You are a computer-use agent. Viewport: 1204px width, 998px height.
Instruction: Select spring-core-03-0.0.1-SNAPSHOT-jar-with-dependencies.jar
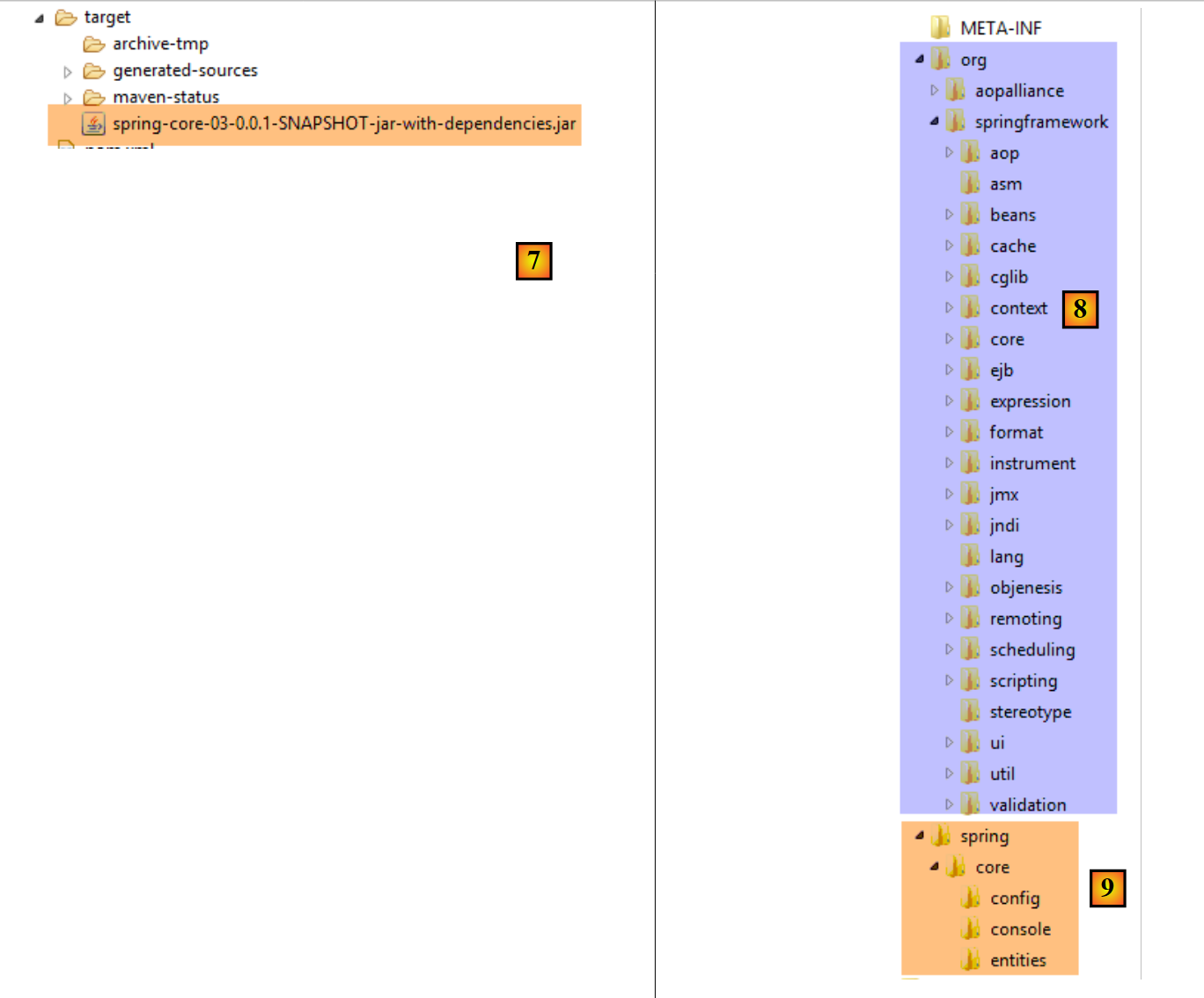343,124
